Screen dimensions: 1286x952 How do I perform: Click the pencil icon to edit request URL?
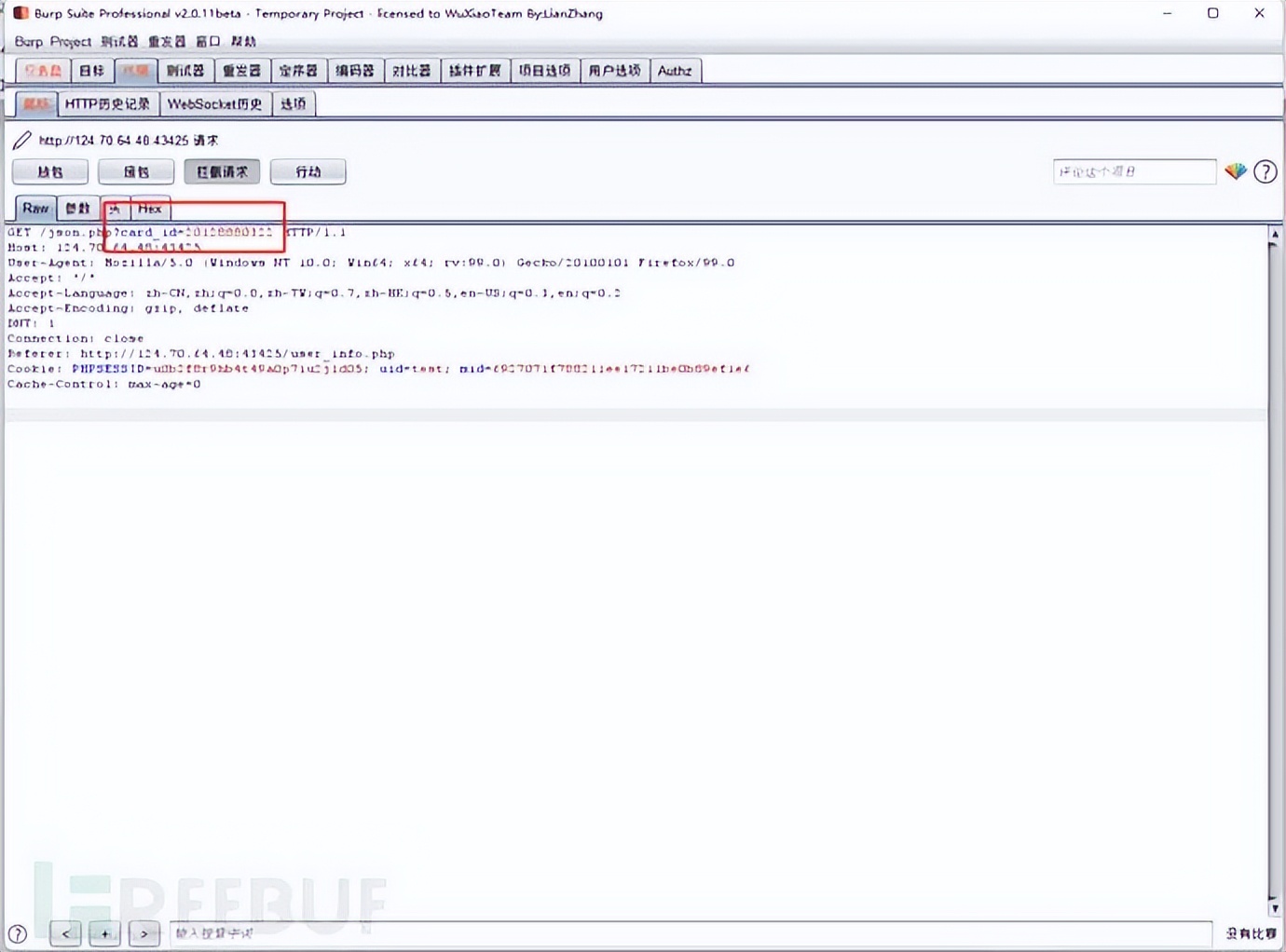[22, 140]
